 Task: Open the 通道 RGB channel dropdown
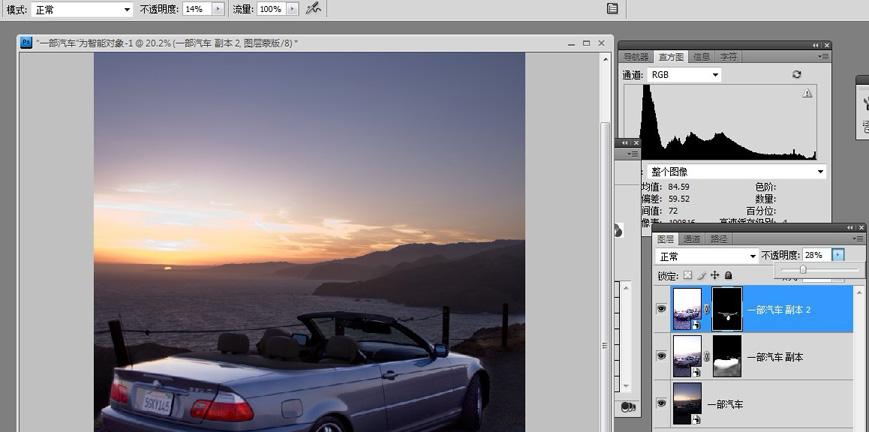684,74
